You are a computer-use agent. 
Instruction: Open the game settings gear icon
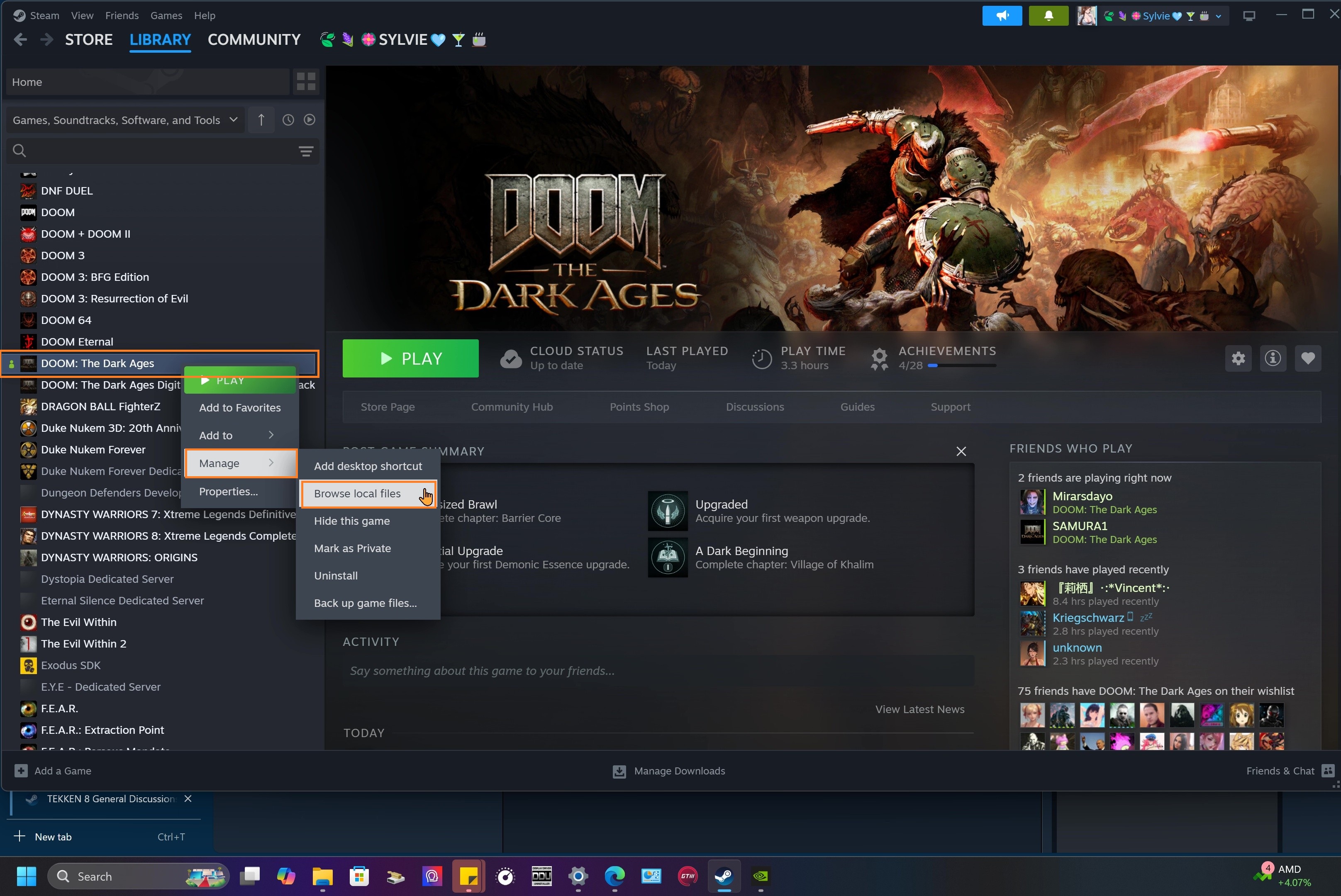point(1238,358)
